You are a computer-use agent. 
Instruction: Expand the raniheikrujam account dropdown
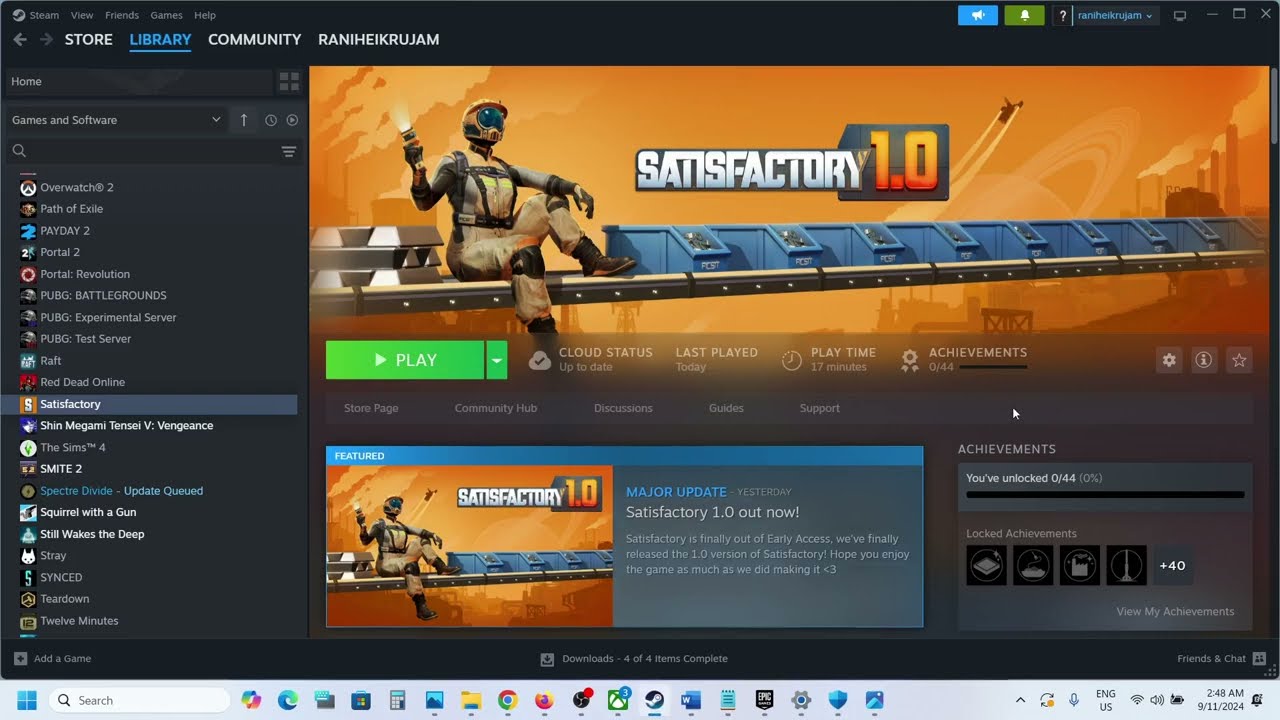click(x=1115, y=15)
